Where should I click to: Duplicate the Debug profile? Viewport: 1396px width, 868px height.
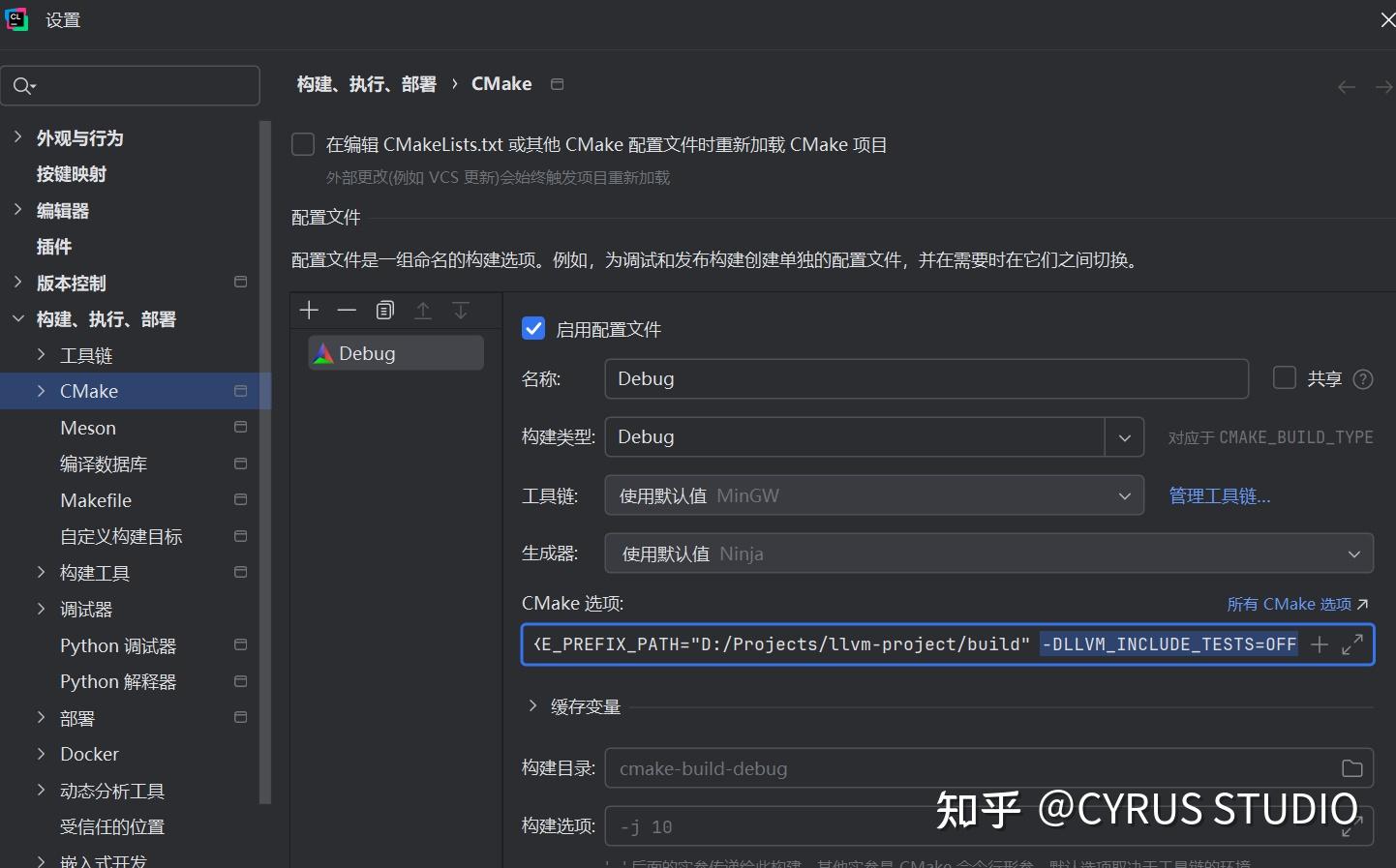coord(384,310)
